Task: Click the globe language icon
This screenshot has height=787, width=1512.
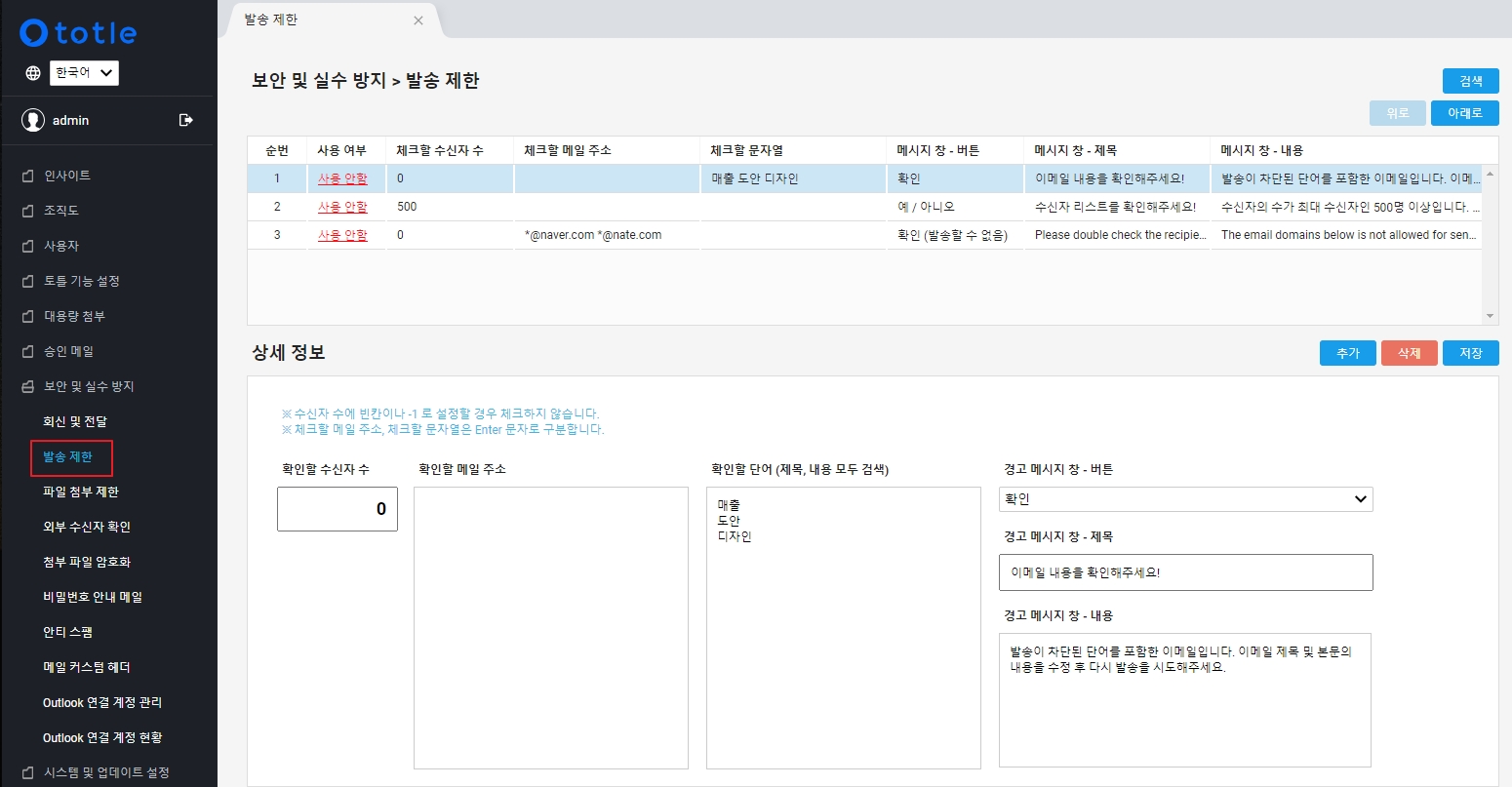Action: coord(33,73)
